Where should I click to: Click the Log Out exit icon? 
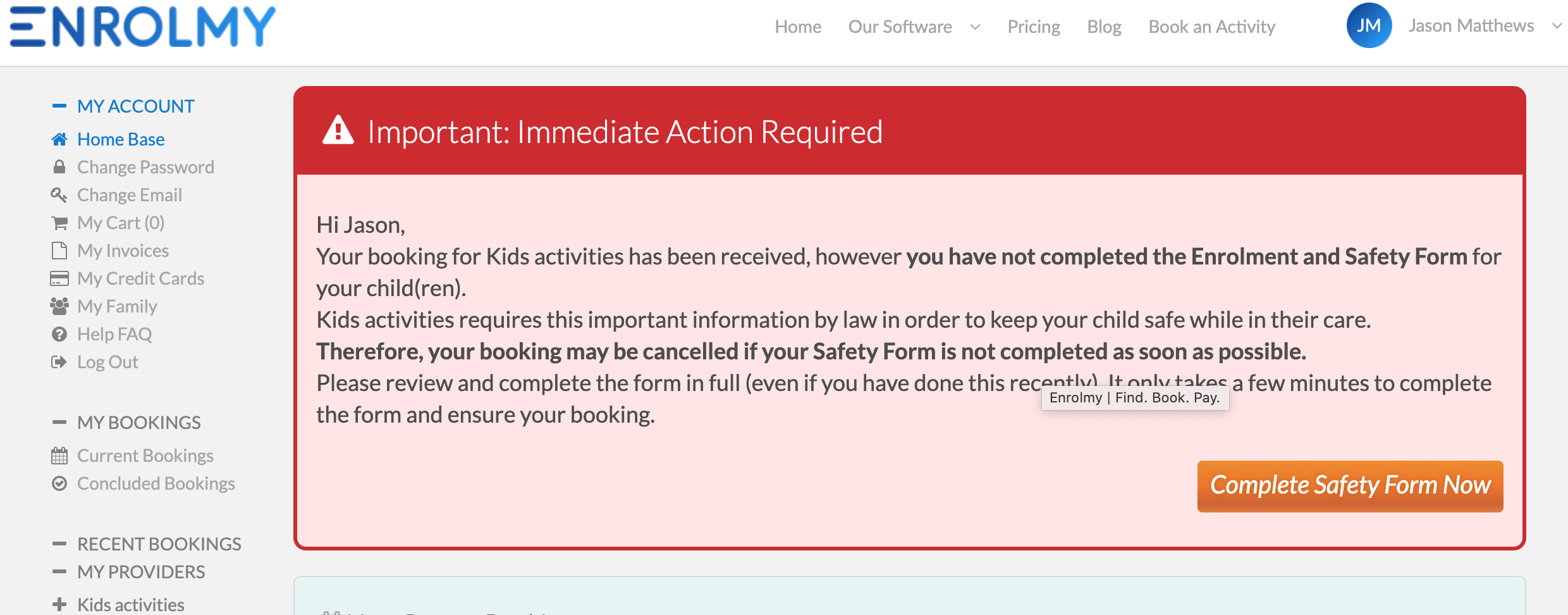point(59,362)
